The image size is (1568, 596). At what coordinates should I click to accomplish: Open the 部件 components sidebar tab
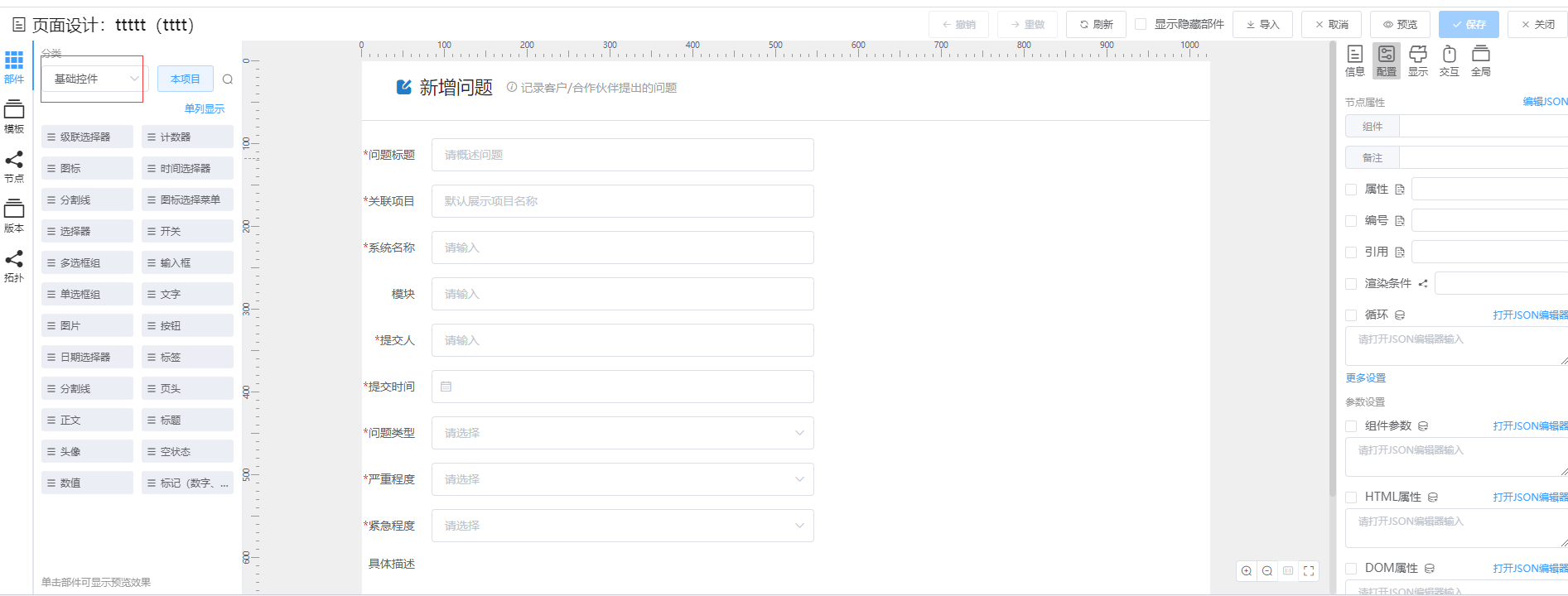[14, 66]
